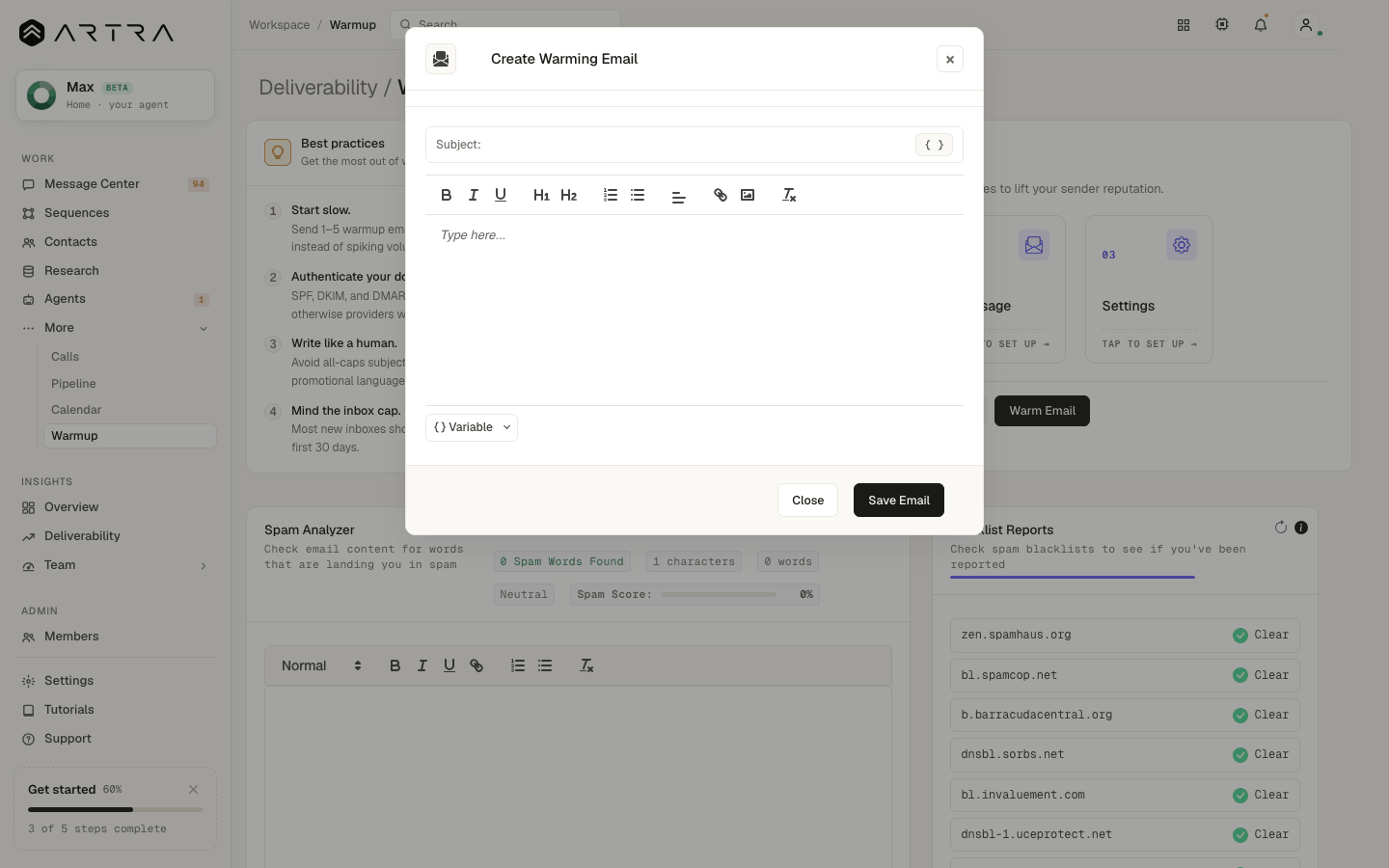Open Message Center in sidebar

pyautogui.click(x=116, y=184)
